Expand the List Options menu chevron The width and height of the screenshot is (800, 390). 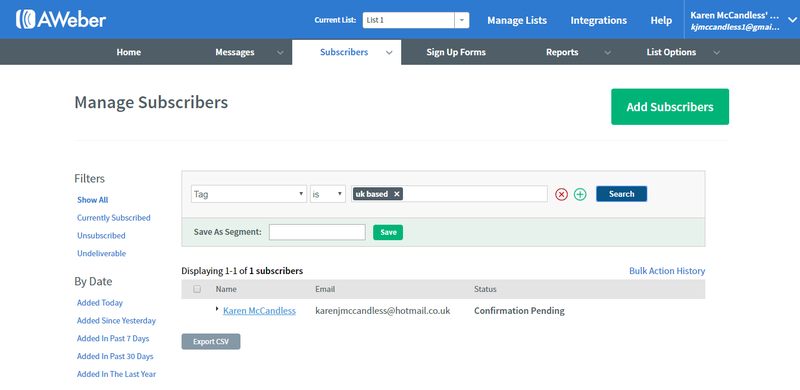tap(716, 53)
